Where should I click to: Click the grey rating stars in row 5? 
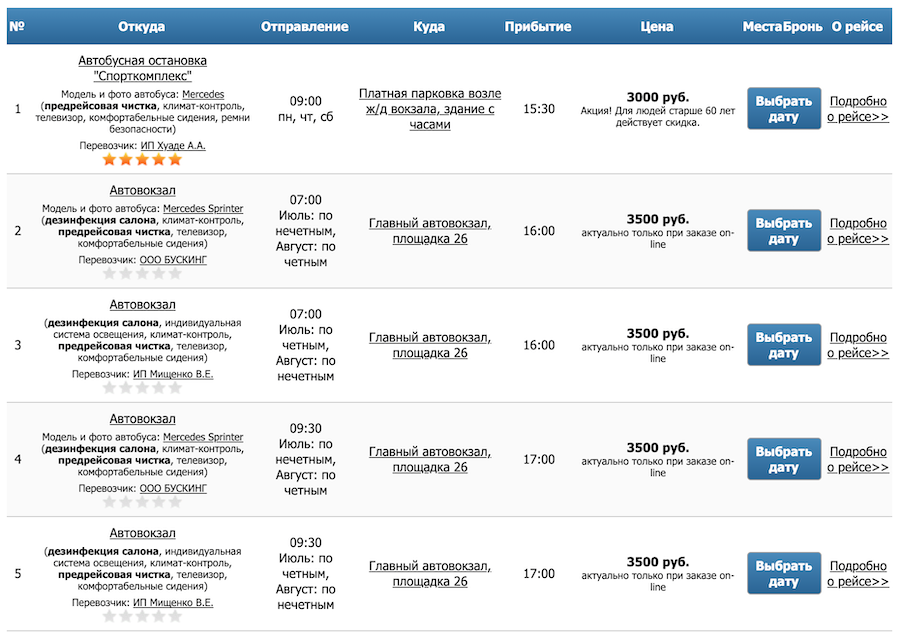point(142,617)
